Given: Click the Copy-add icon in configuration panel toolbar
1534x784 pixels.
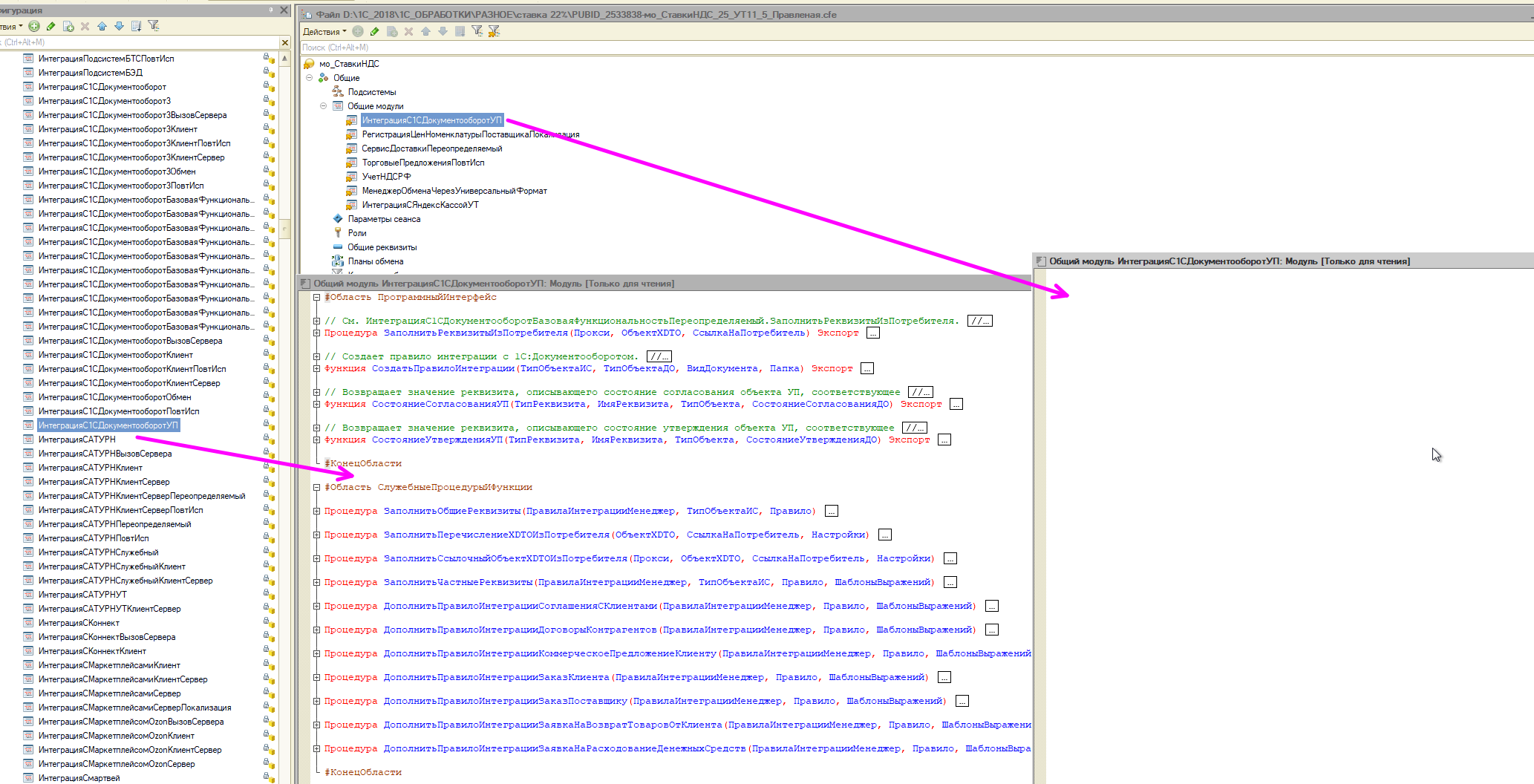Looking at the screenshot, I should pos(68,26).
